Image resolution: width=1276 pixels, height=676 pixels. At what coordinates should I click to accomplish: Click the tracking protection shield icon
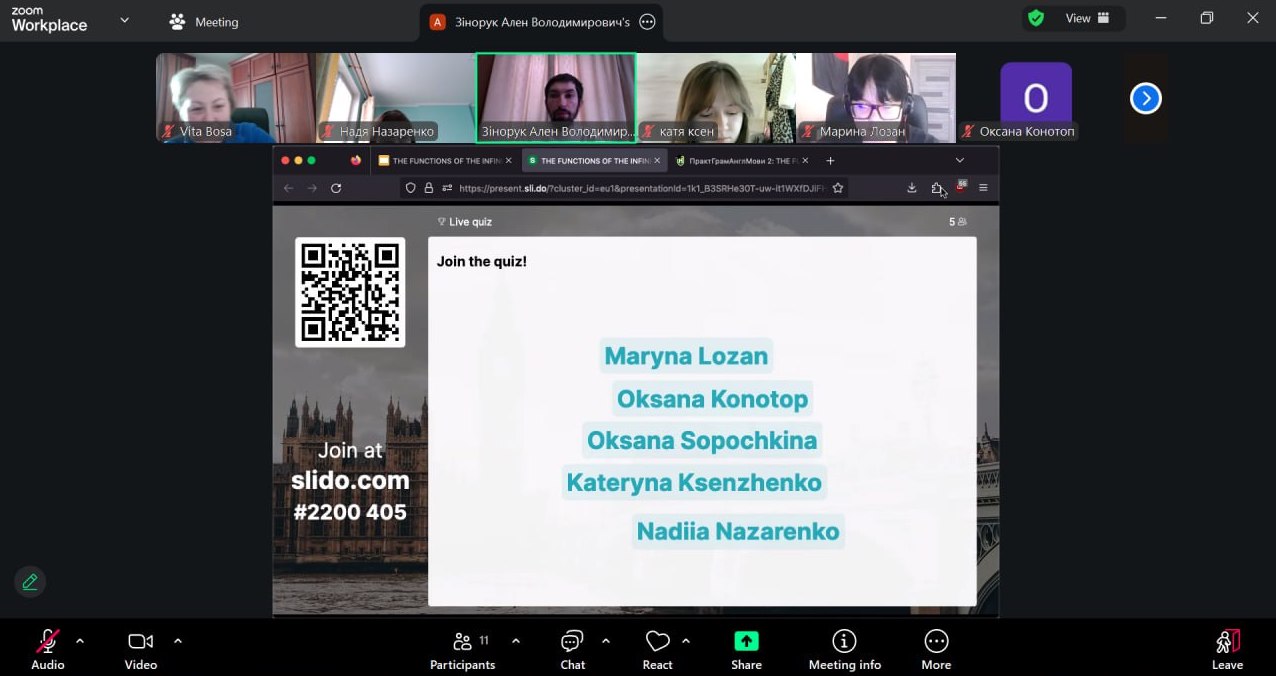[x=410, y=188]
